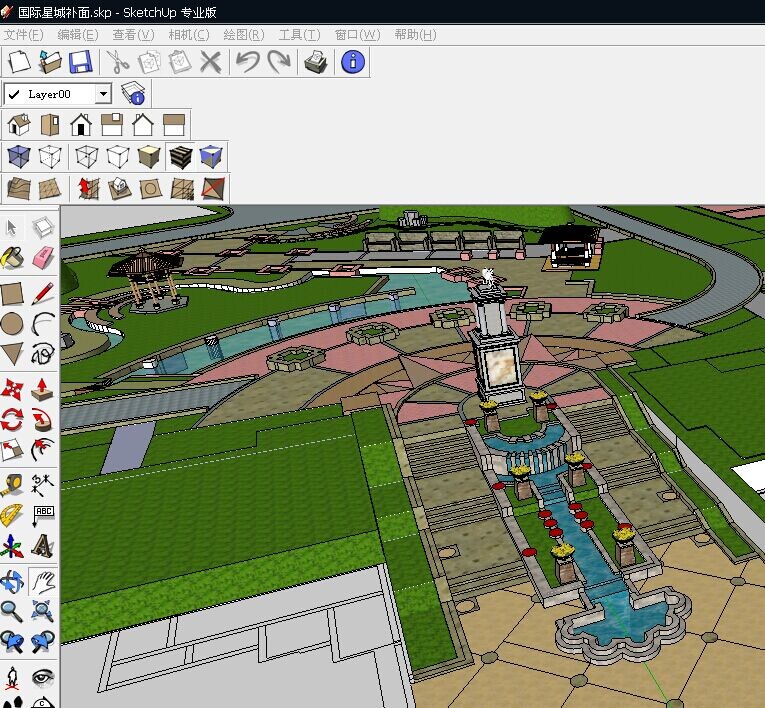This screenshot has width=765, height=708.
Task: Select the 3D Text tool
Action: coord(42,546)
